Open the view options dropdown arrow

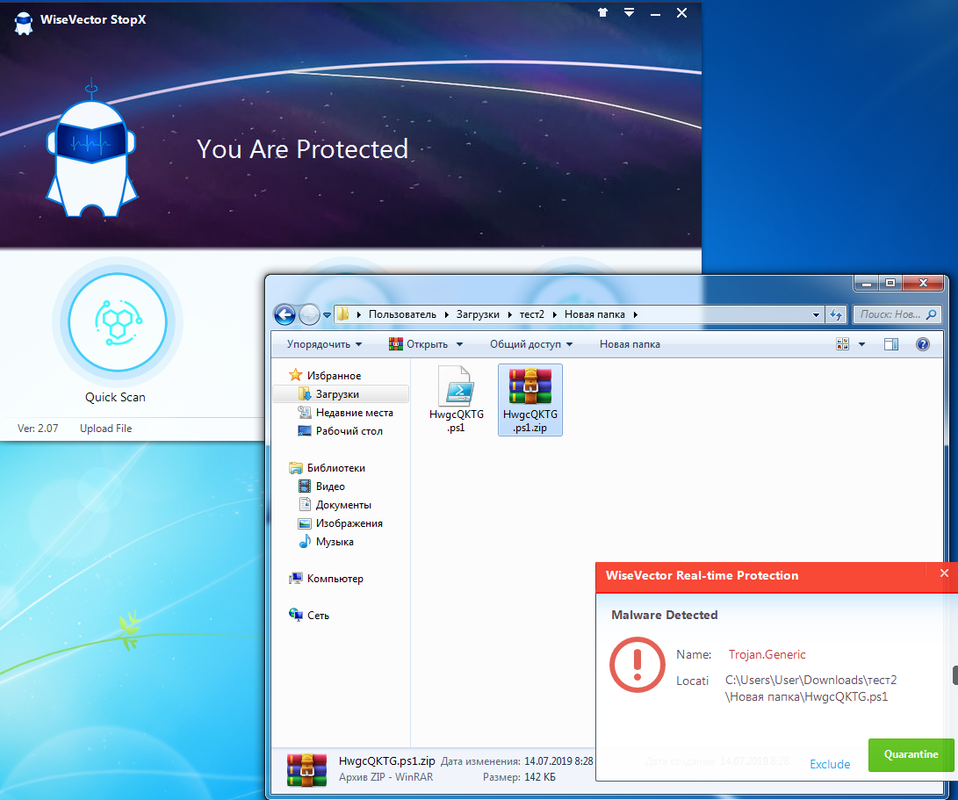[862, 344]
